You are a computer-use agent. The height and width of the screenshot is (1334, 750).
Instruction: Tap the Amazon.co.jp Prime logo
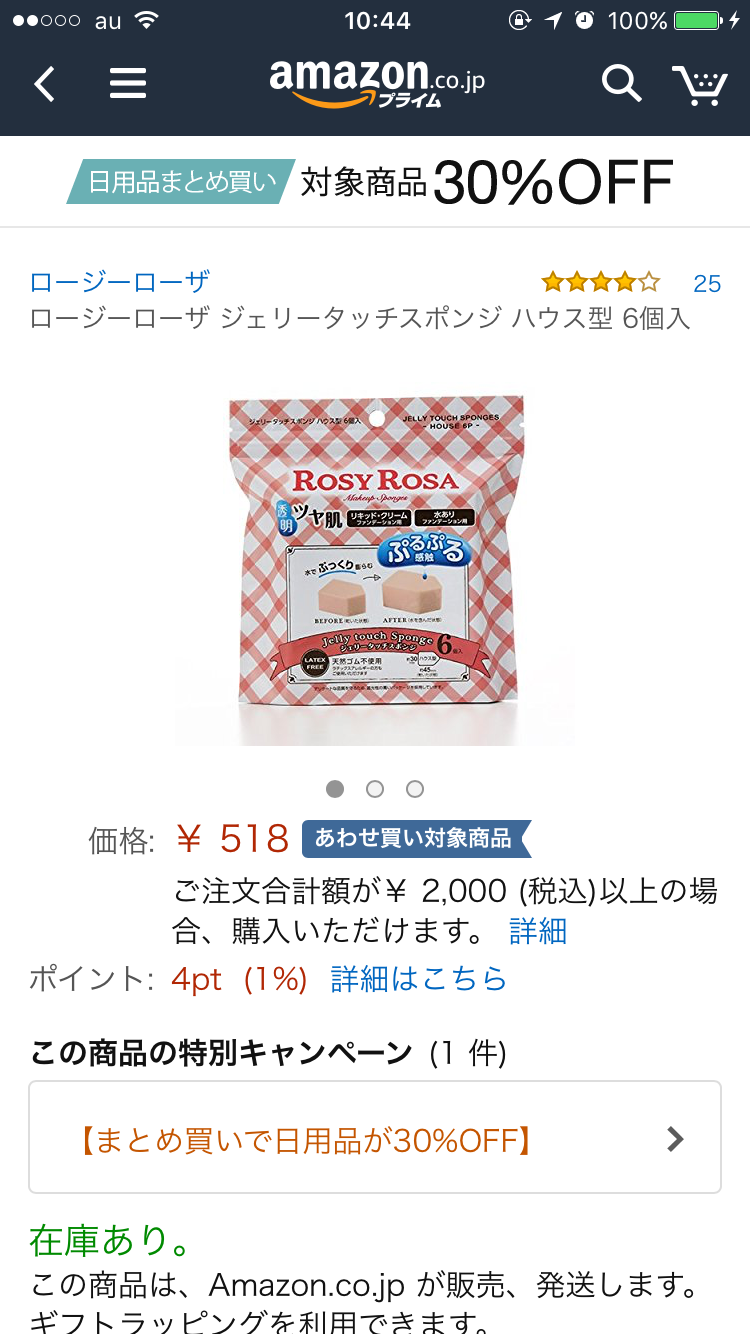(376, 84)
